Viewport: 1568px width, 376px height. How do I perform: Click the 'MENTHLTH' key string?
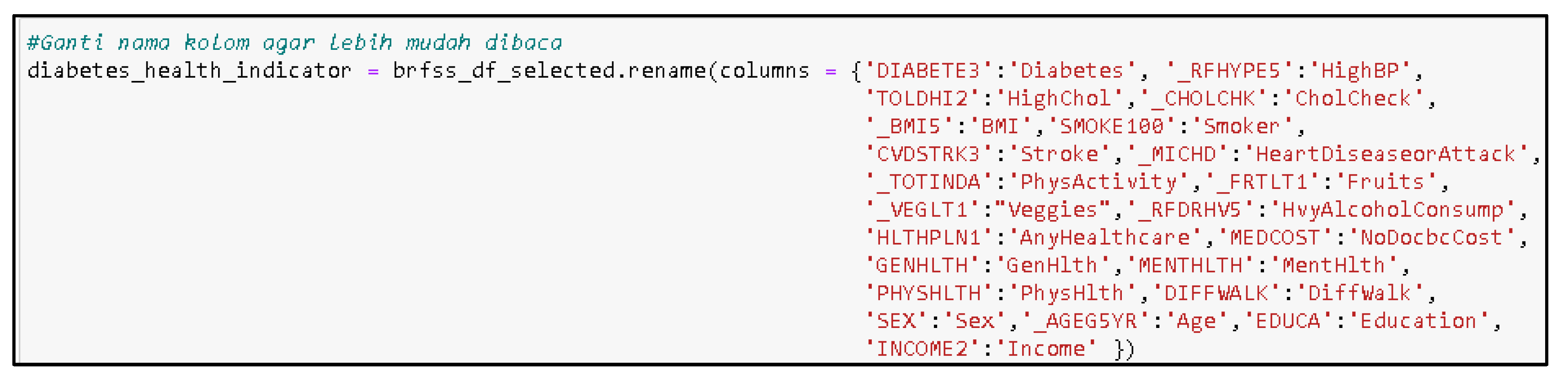pyautogui.click(x=1190, y=266)
